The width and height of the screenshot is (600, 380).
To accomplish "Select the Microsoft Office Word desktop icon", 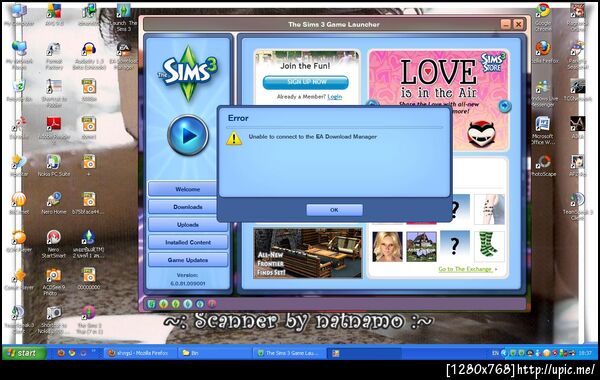I will click(x=543, y=130).
